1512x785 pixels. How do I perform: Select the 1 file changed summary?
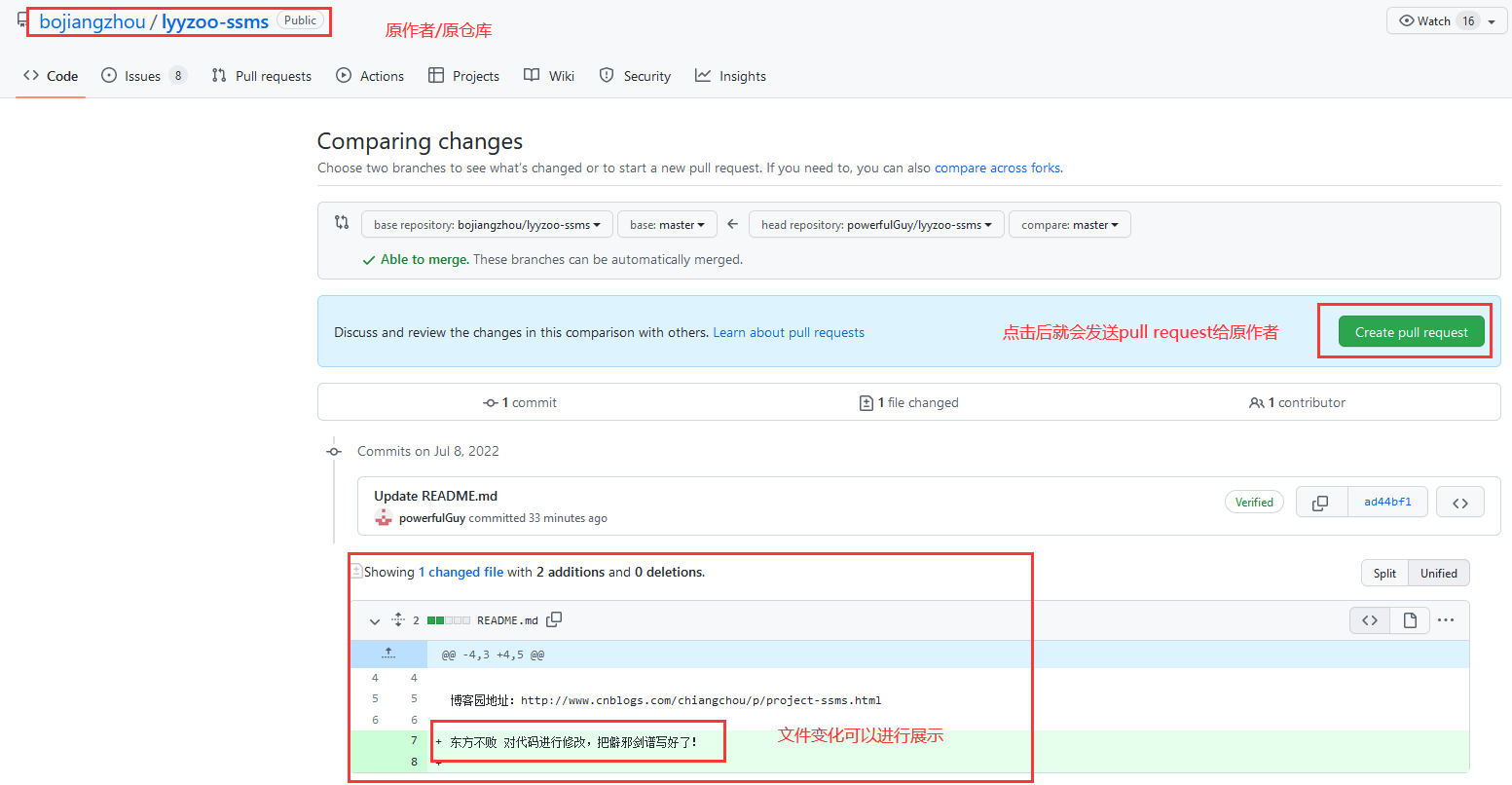909,402
